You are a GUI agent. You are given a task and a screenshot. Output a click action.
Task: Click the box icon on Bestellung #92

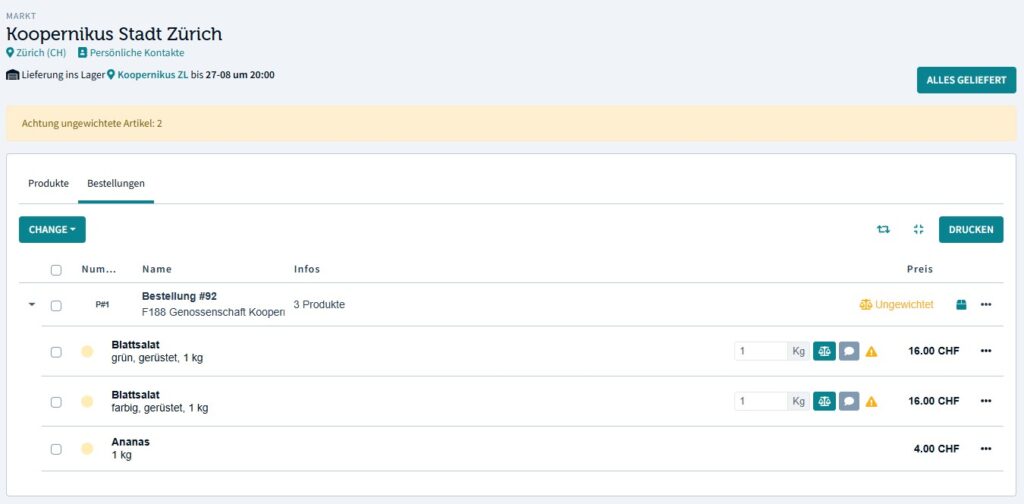click(x=961, y=305)
